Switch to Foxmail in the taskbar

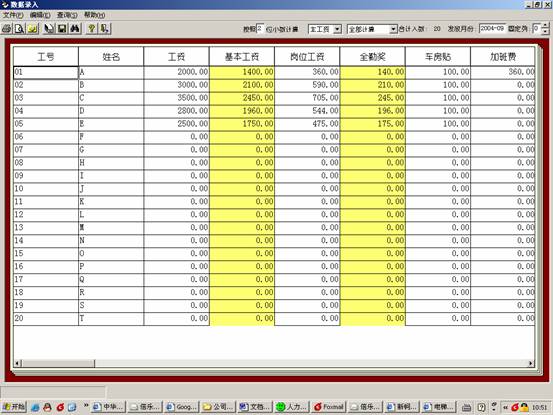329,407
